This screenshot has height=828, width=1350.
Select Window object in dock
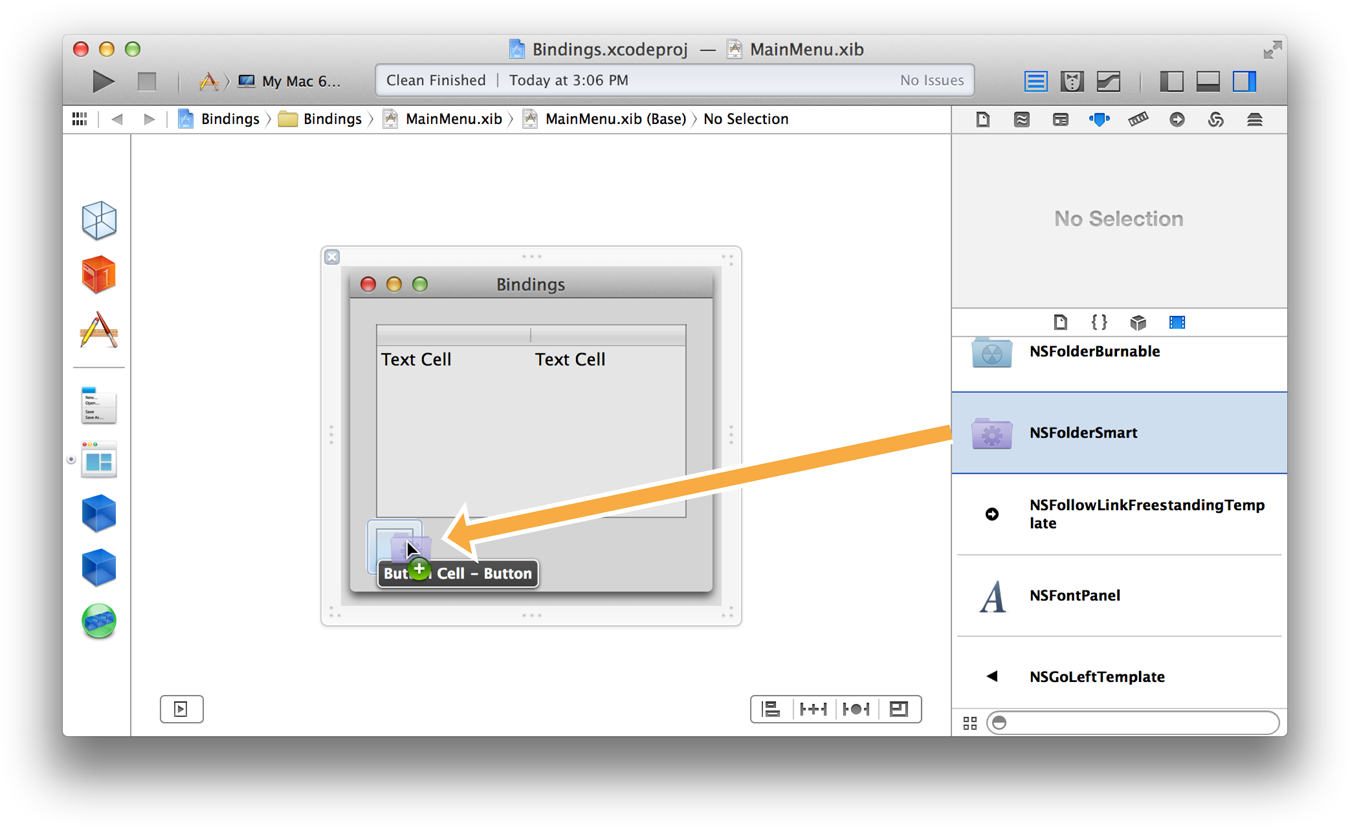tap(99, 459)
